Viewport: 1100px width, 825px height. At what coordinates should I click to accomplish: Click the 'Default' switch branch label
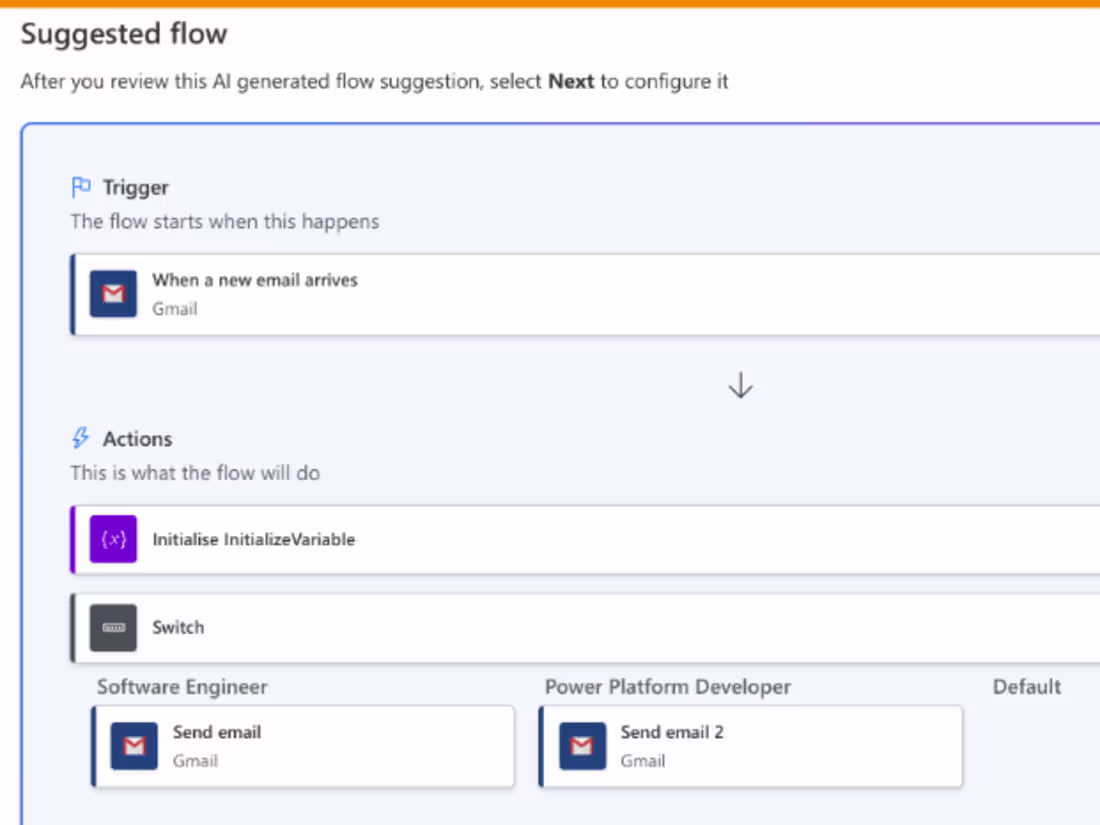pyautogui.click(x=1026, y=687)
